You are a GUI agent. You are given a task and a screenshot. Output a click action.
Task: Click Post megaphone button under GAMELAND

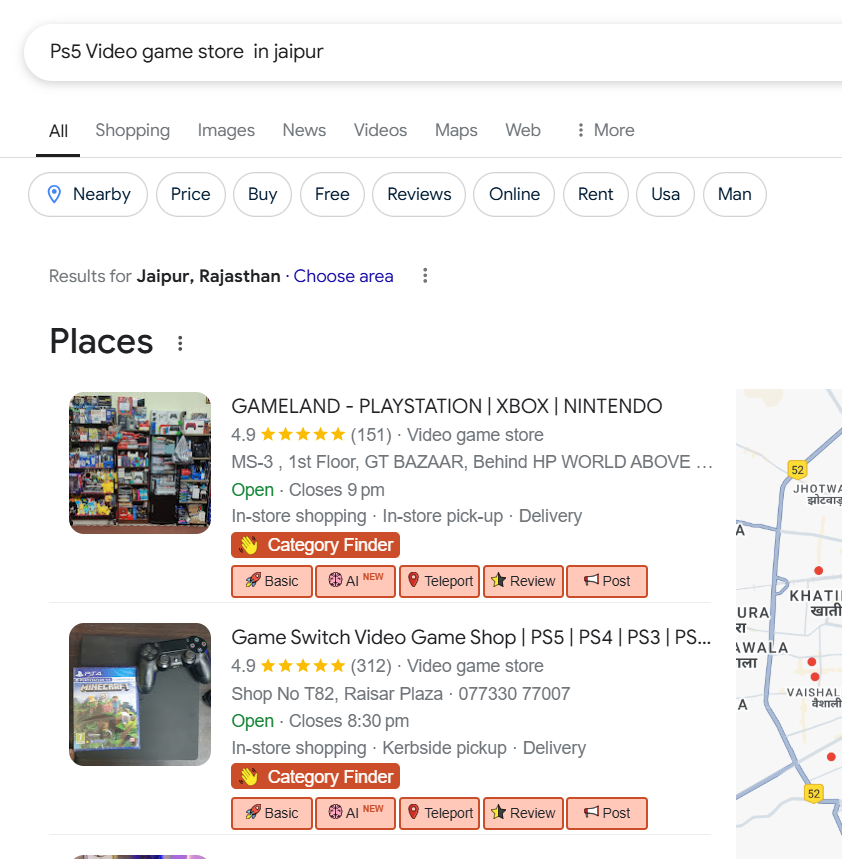tap(606, 581)
